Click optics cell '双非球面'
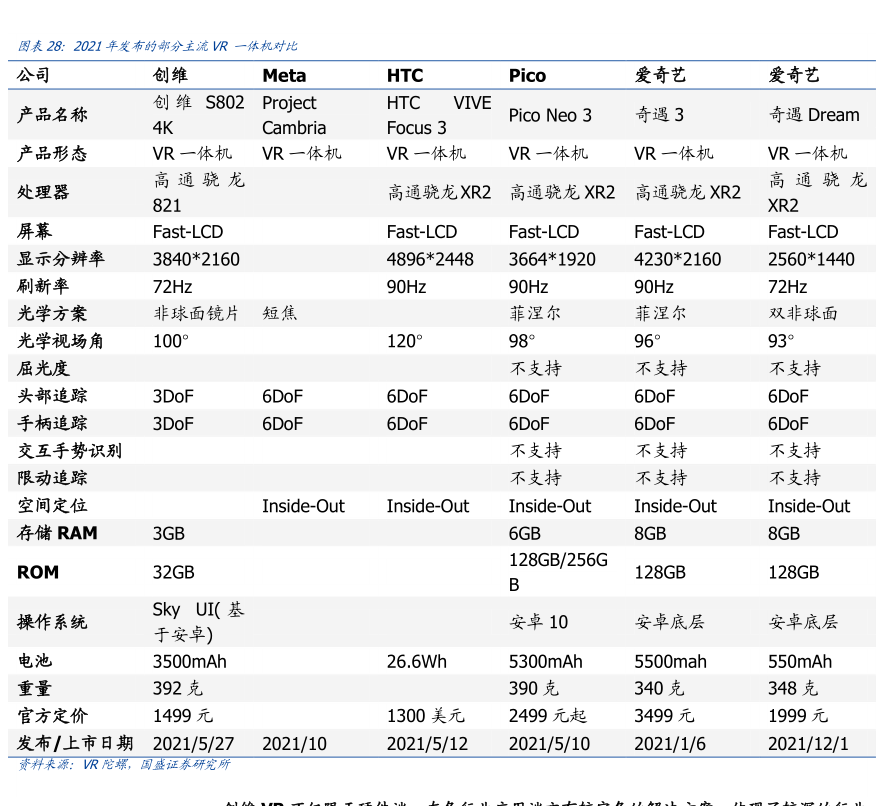885x806 pixels. [x=803, y=313]
